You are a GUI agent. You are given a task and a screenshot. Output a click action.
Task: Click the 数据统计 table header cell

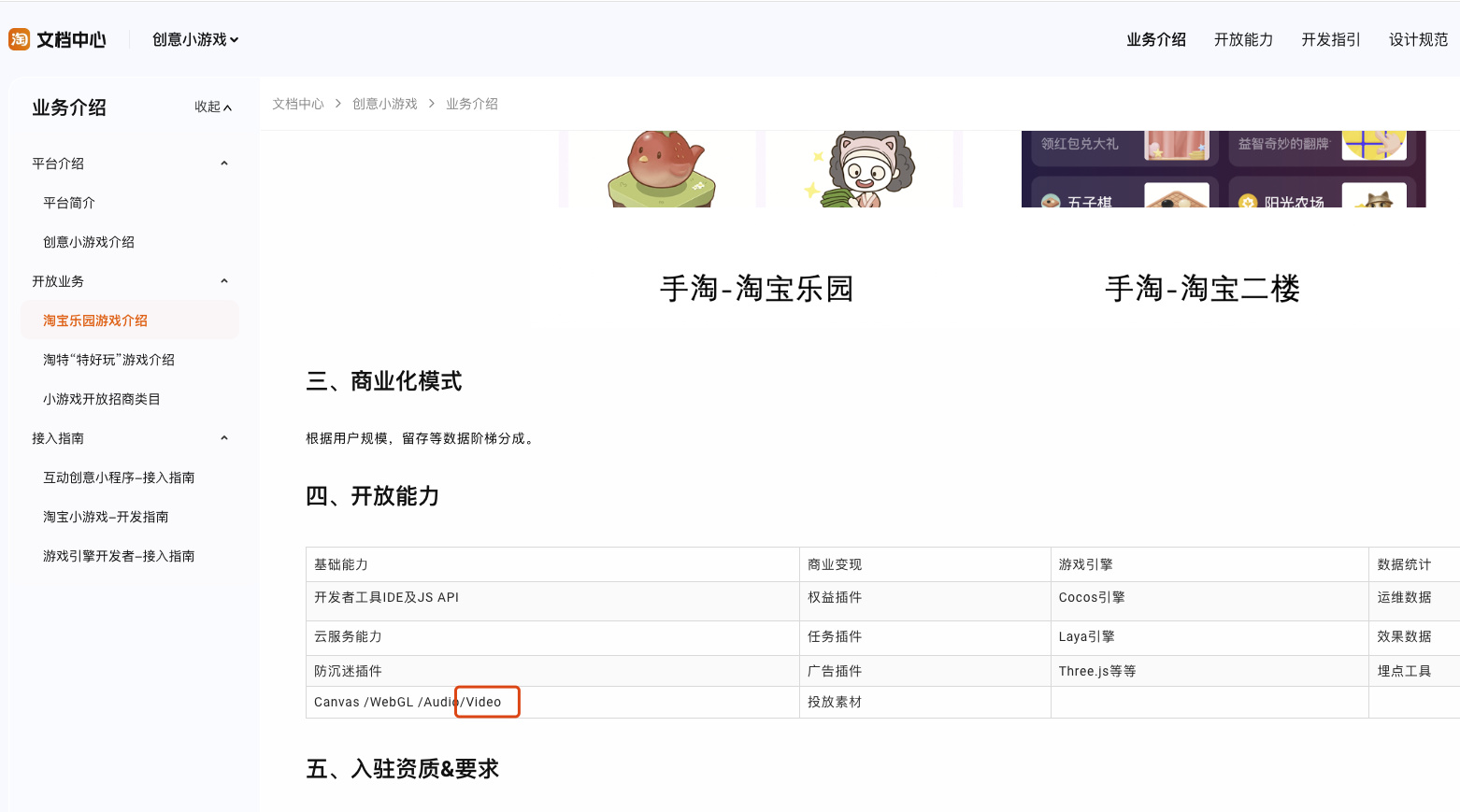pos(1414,564)
